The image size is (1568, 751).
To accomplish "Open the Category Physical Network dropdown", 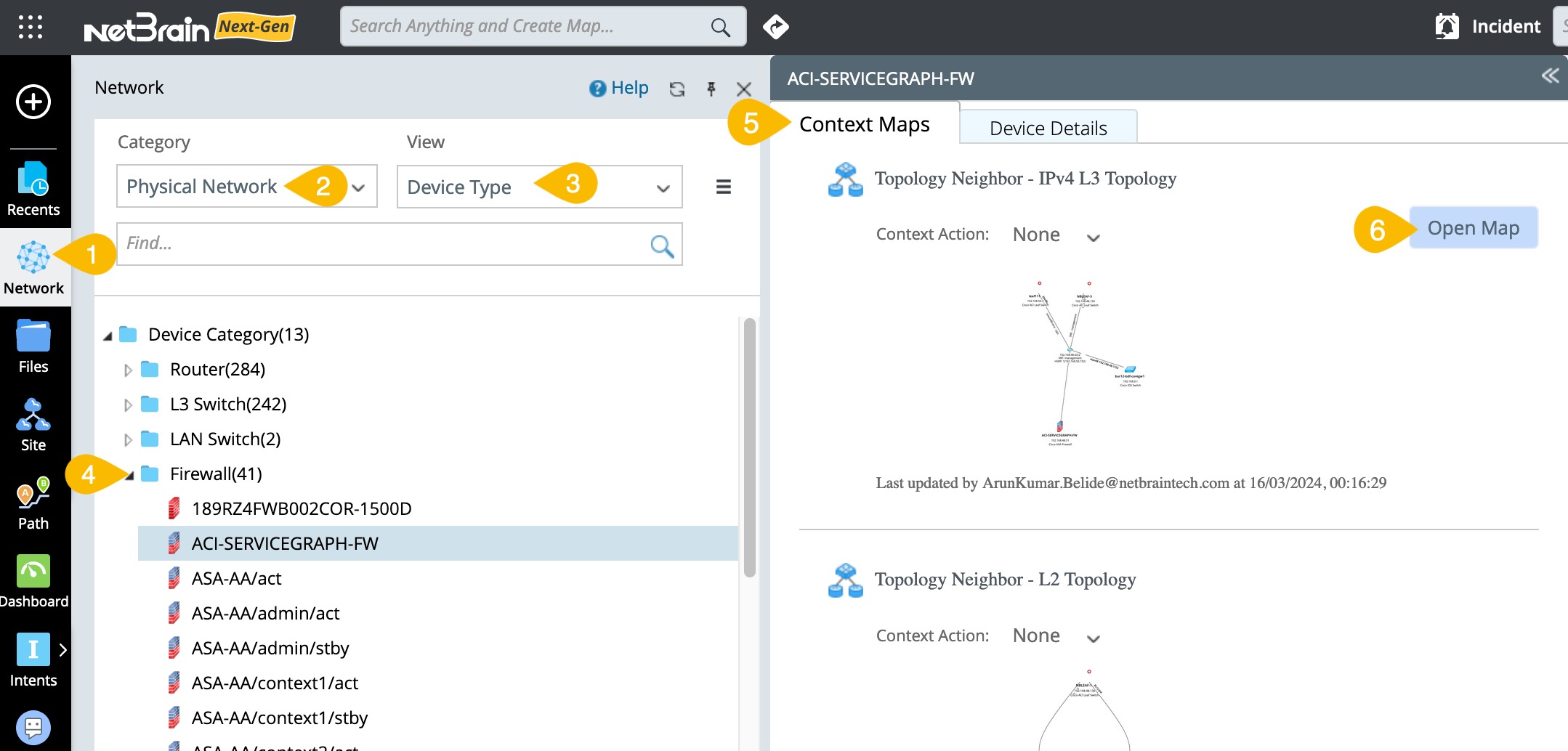I will click(x=247, y=187).
